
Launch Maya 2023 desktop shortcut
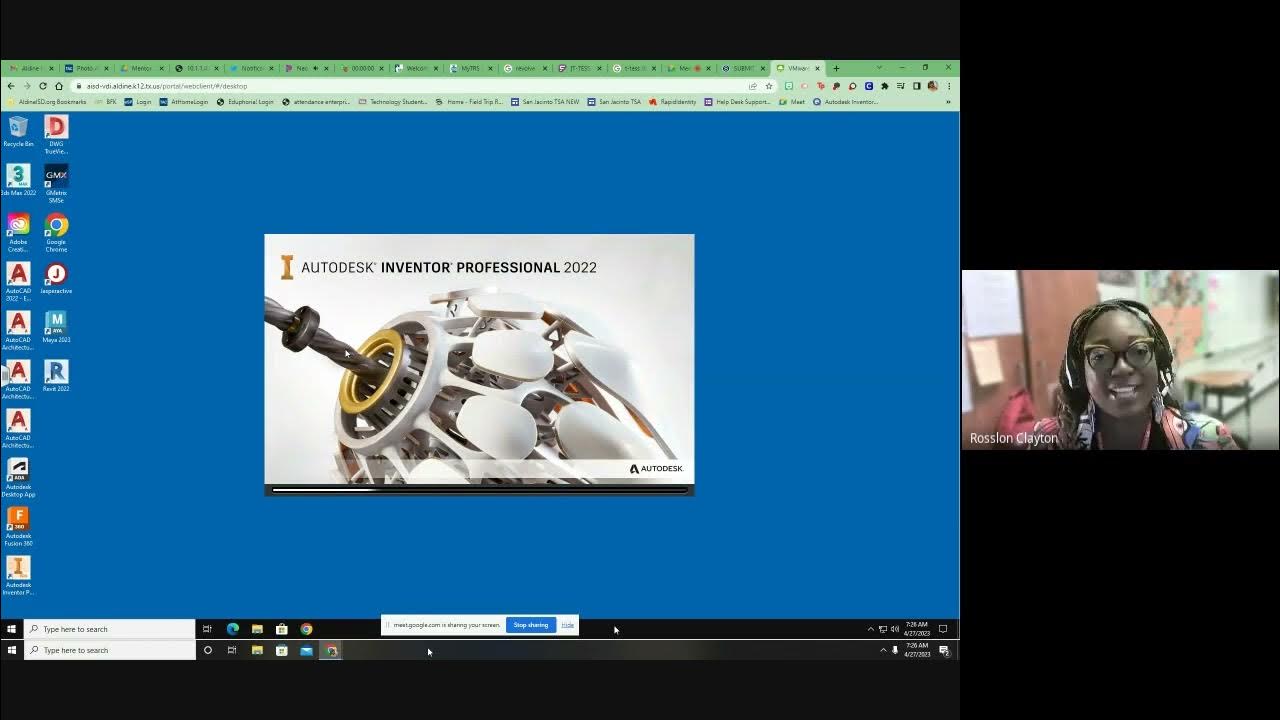(x=56, y=327)
